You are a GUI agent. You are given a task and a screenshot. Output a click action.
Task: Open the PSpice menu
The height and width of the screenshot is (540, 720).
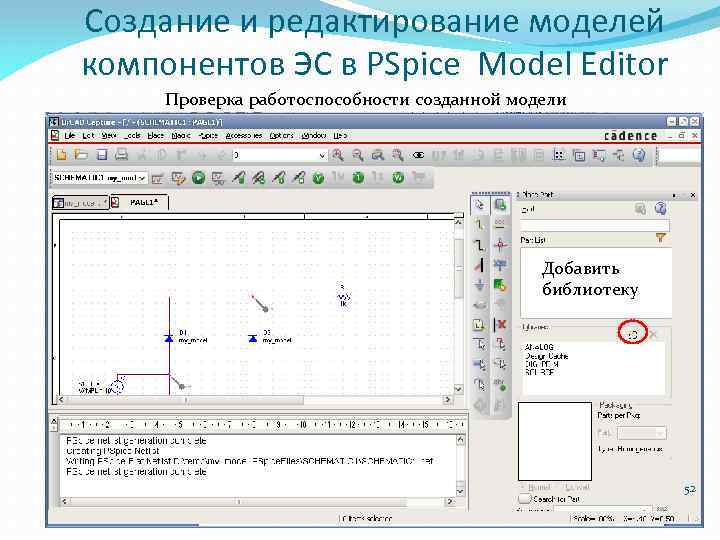[208, 136]
